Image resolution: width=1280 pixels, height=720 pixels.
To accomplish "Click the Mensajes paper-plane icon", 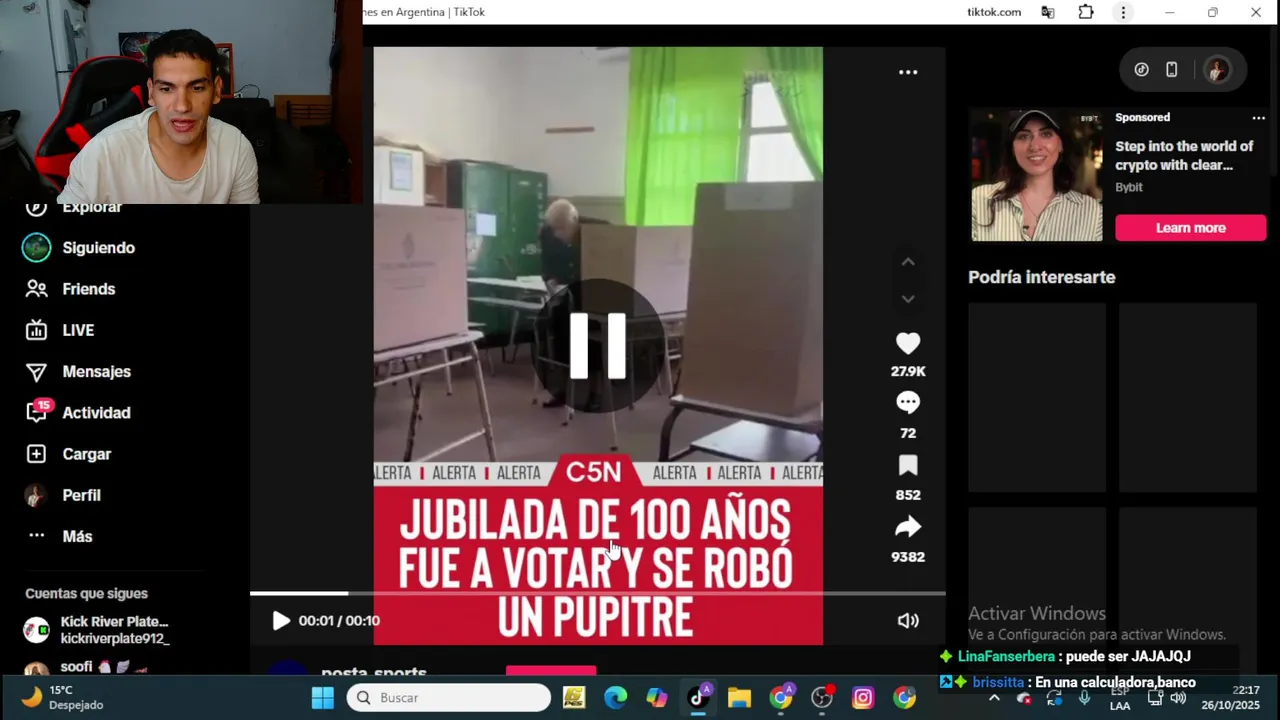I will click(x=36, y=372).
